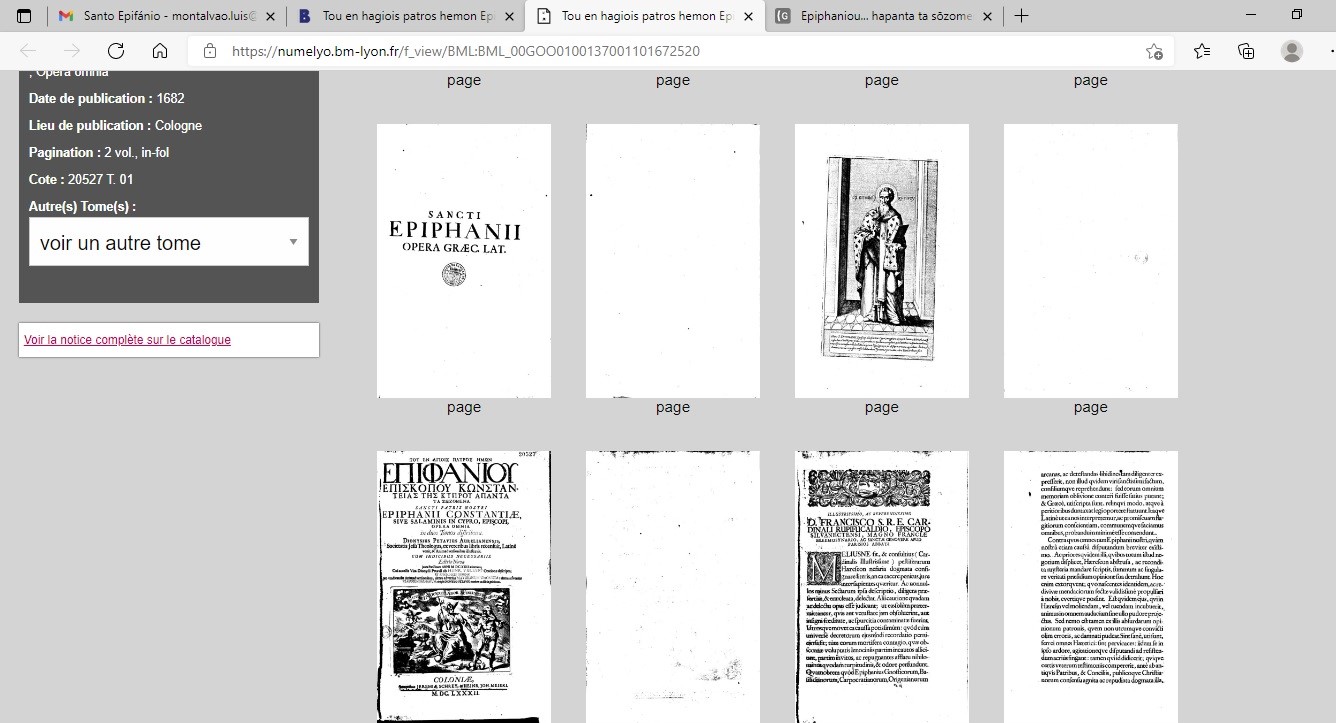Open the blank page after the portrait
Image resolution: width=1336 pixels, height=723 pixels.
(x=1091, y=261)
